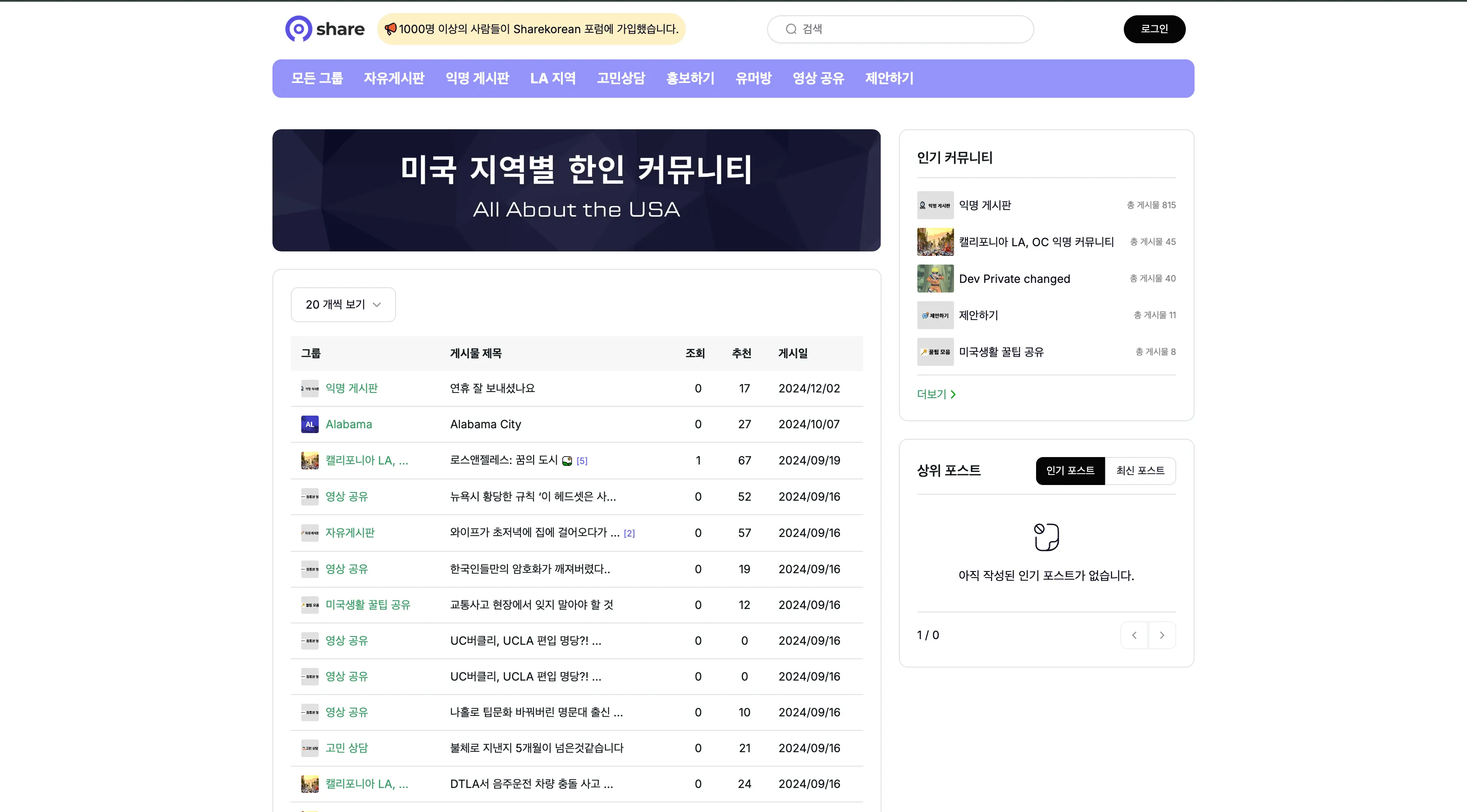Click the Dev Private changed community thumbnail

(935, 279)
